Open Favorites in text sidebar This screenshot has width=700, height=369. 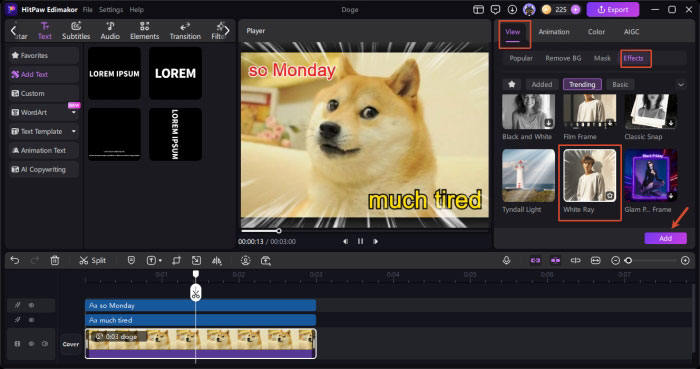pyautogui.click(x=44, y=55)
